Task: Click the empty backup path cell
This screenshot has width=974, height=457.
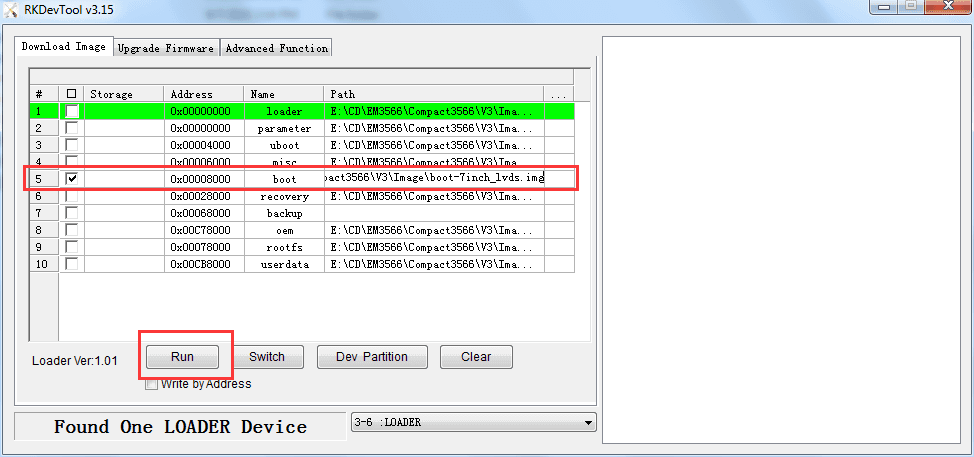Action: click(x=435, y=213)
